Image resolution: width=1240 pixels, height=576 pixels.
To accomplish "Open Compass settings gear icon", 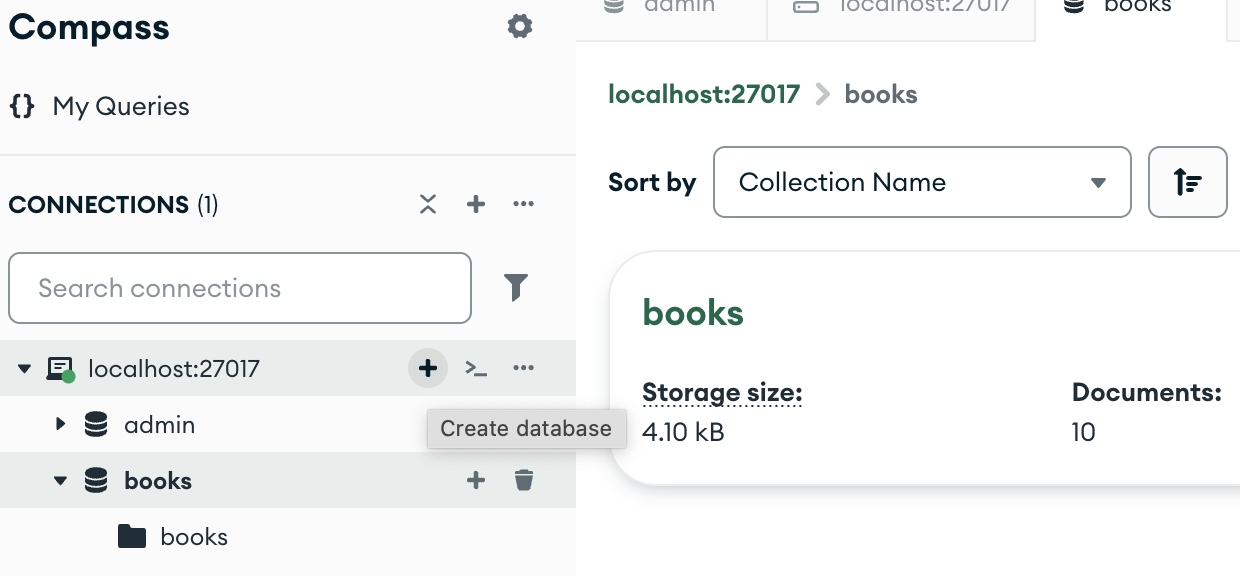I will [x=520, y=26].
